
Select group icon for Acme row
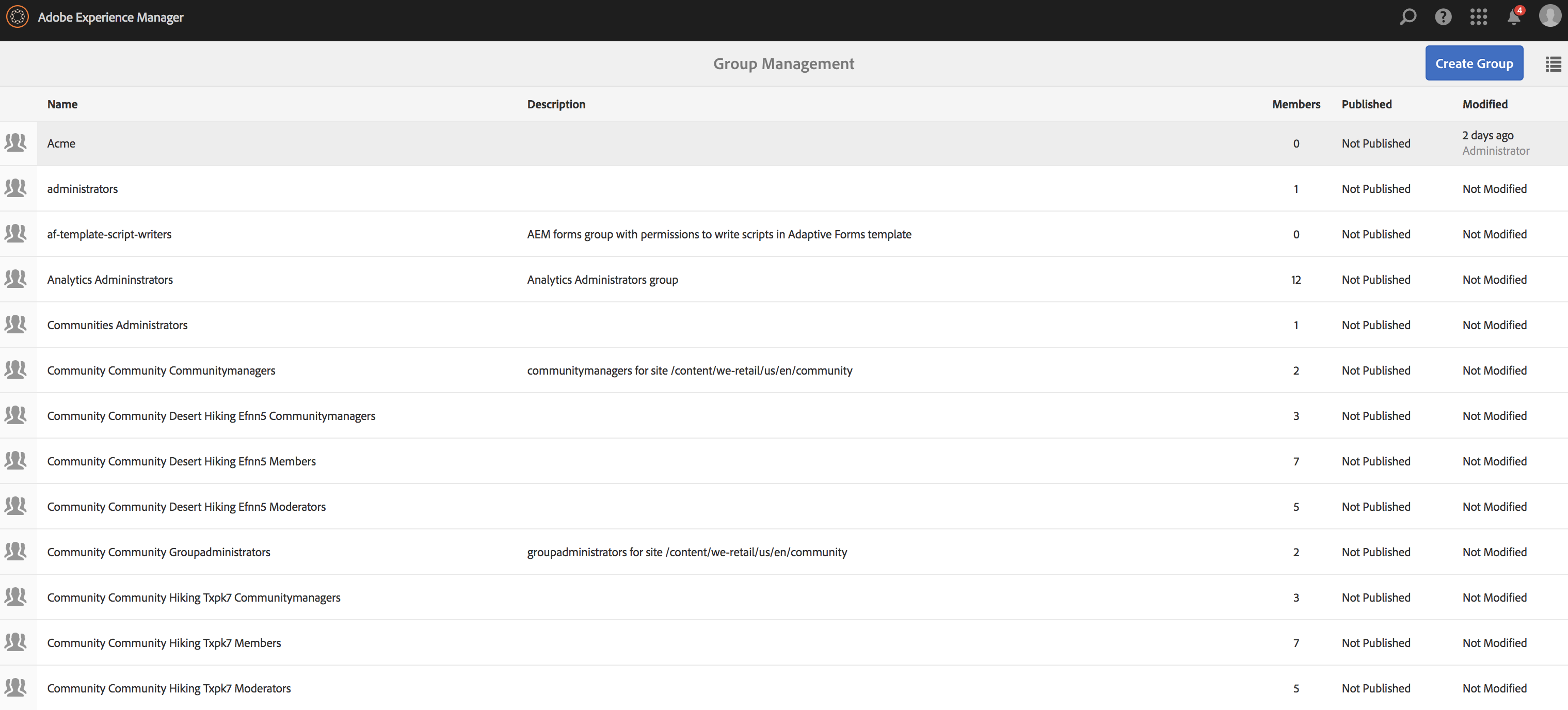click(x=16, y=143)
